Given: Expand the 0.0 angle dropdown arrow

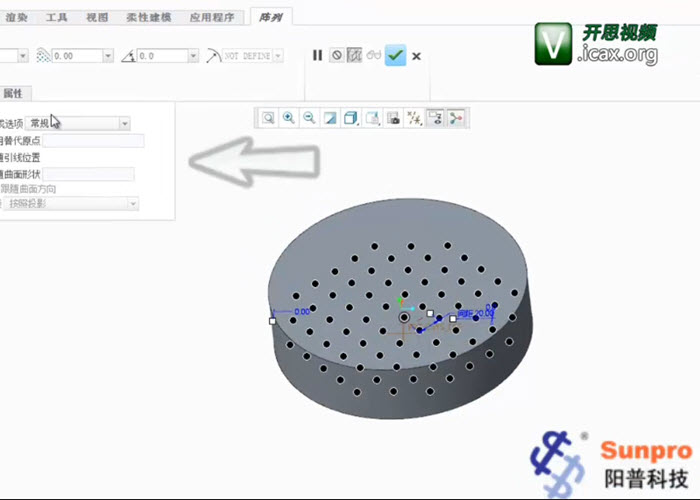Looking at the screenshot, I should tap(193, 56).
